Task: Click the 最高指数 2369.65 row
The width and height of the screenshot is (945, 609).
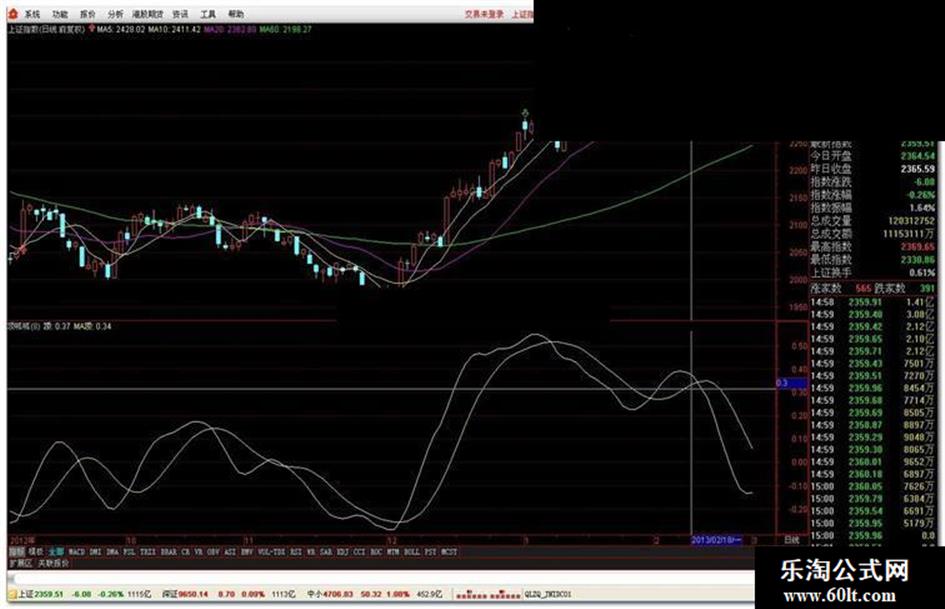Action: [x=872, y=247]
